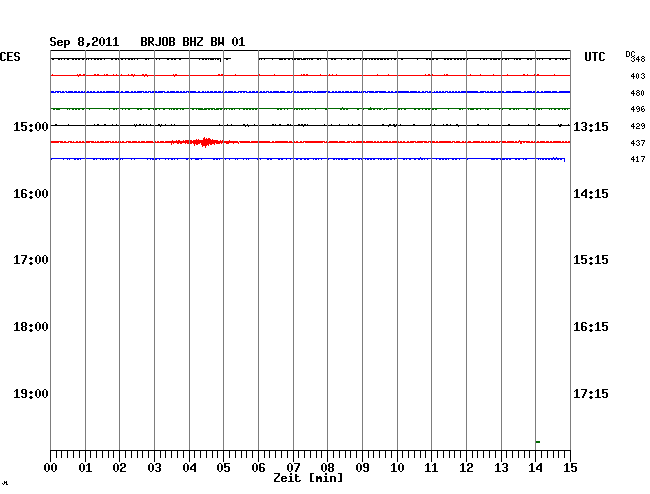Screen dimensions: 650x494
Task: Click the minute 07 axis label
Action: coord(293,468)
